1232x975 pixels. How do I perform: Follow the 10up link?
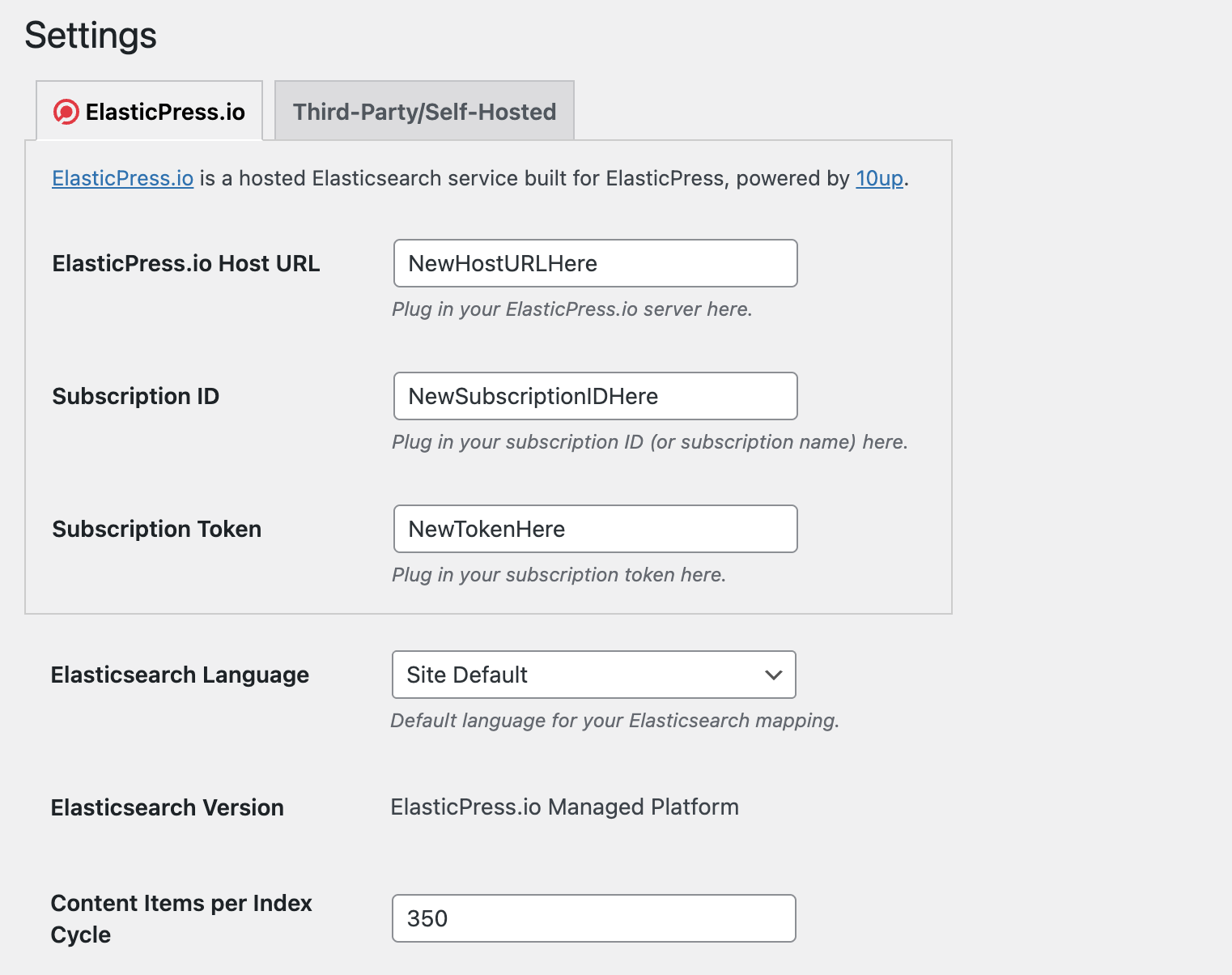879,178
